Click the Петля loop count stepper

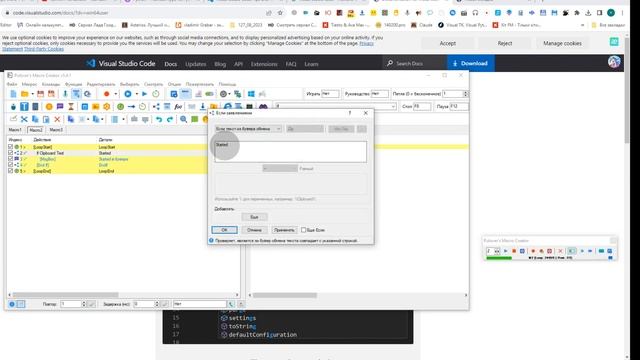tap(465, 94)
